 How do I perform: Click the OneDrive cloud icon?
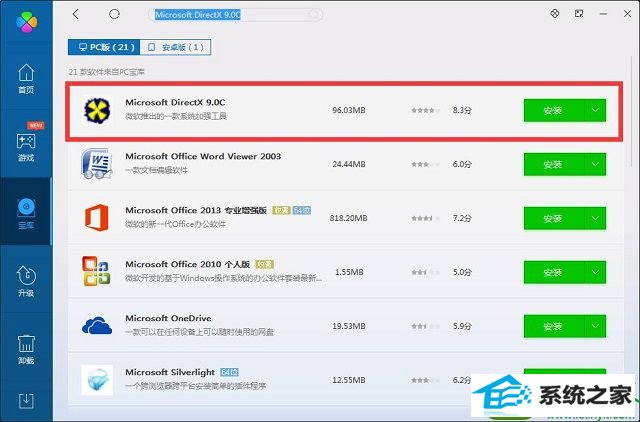tap(97, 326)
